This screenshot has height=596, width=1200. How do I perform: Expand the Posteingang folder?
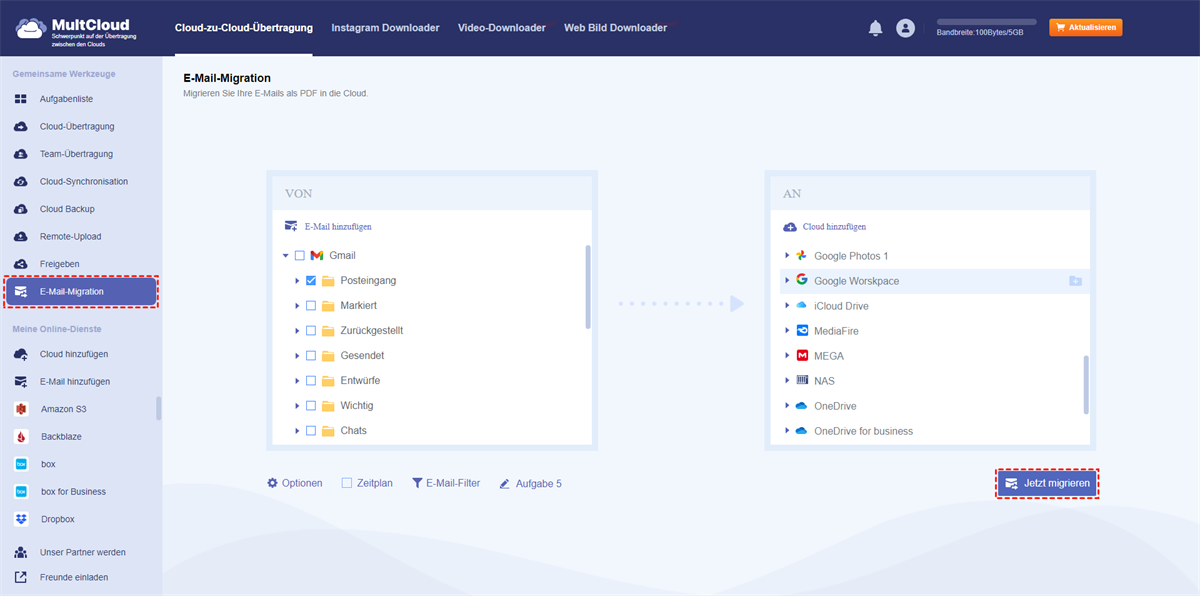(298, 281)
